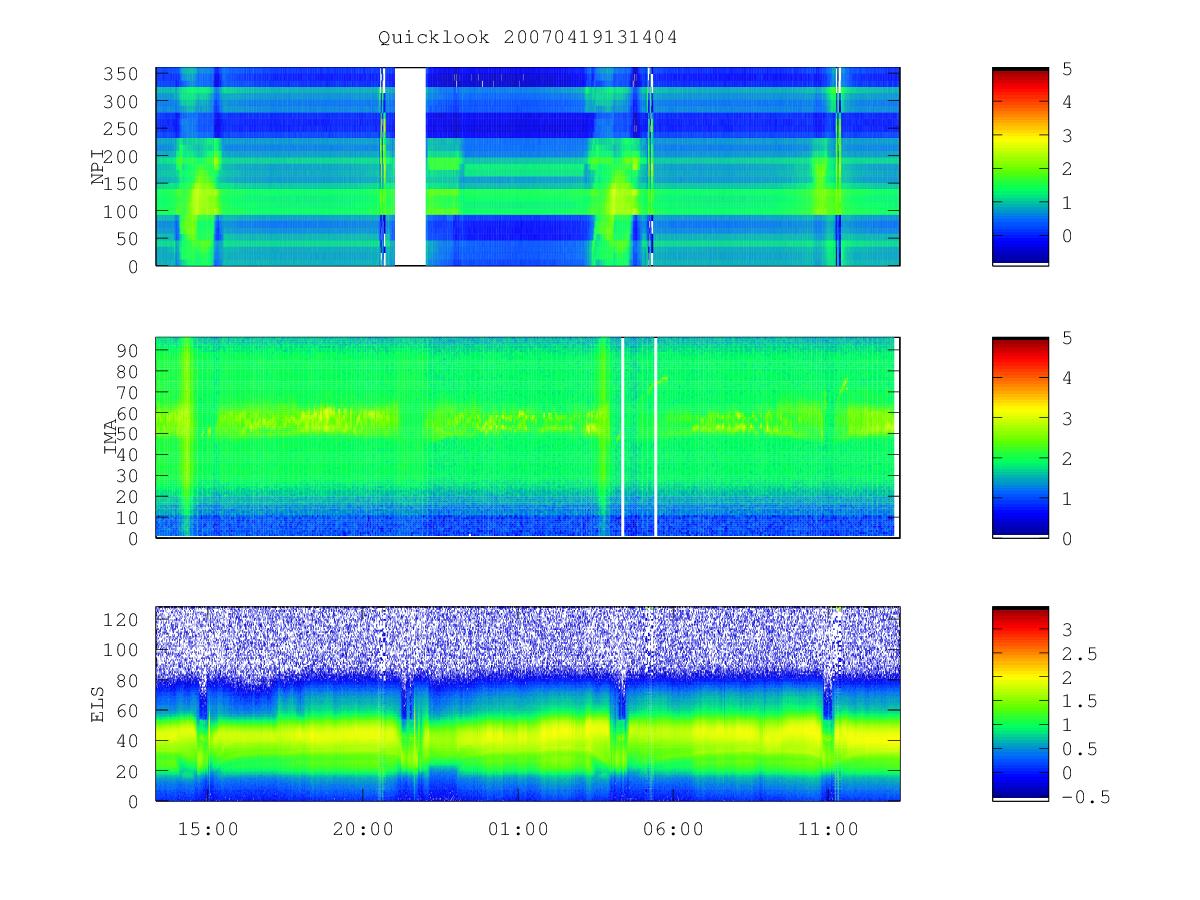Click the NPI panel color scale bar
The height and width of the screenshot is (900, 1200).
pos(1020,167)
